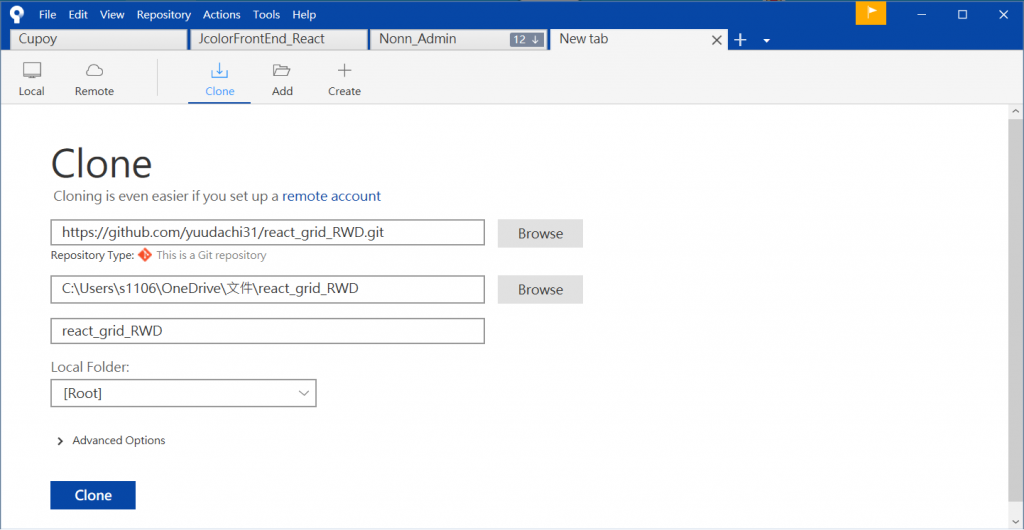Open the View menu
1024x530 pixels.
point(112,14)
